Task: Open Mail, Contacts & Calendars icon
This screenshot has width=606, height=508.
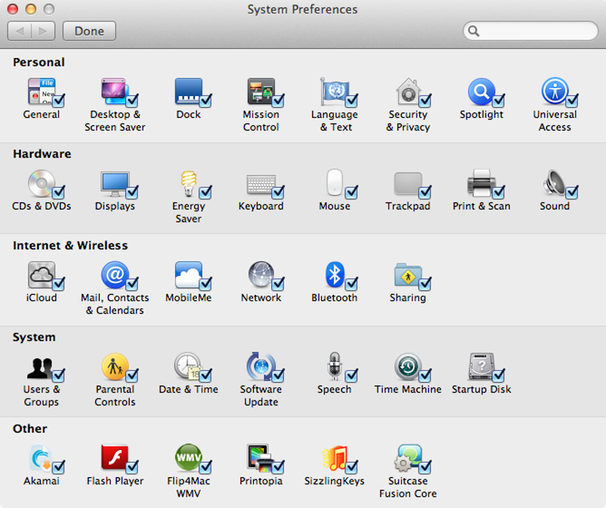Action: (114, 274)
